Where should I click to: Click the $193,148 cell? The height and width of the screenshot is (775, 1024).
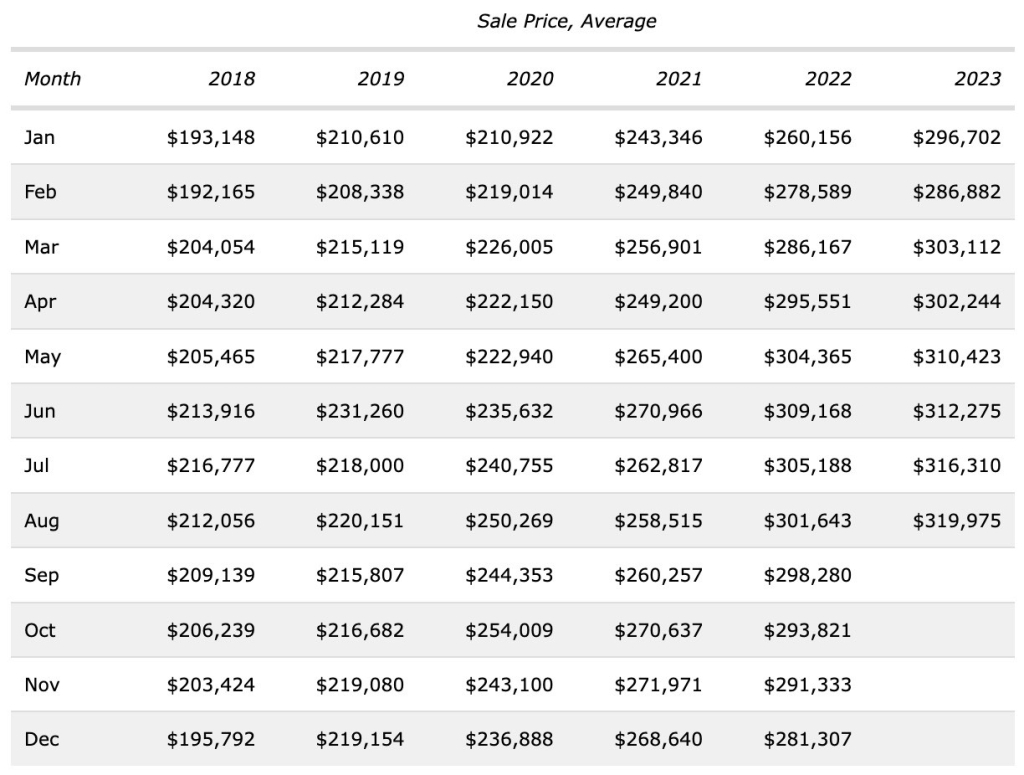(211, 137)
